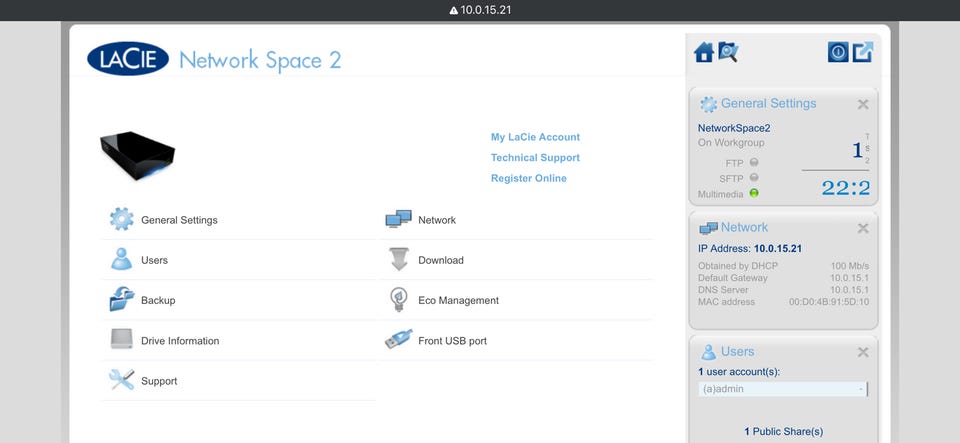The image size is (960, 443).
Task: Open the file browser magnifier icon
Action: coord(728,52)
